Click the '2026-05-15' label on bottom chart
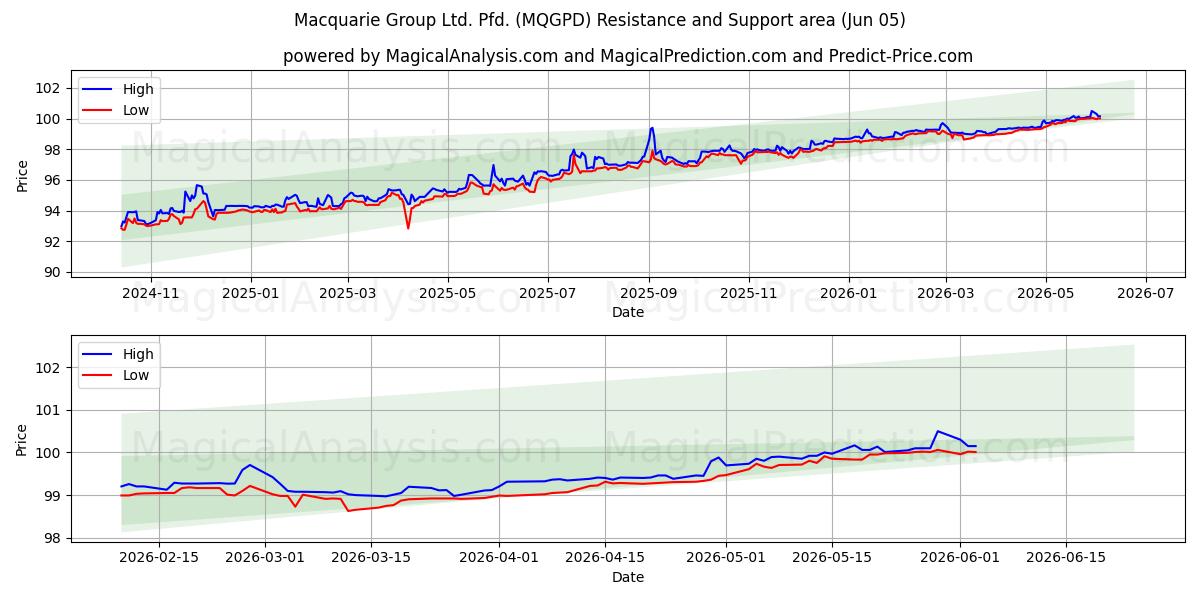Viewport: 1200px width, 600px height. click(833, 559)
